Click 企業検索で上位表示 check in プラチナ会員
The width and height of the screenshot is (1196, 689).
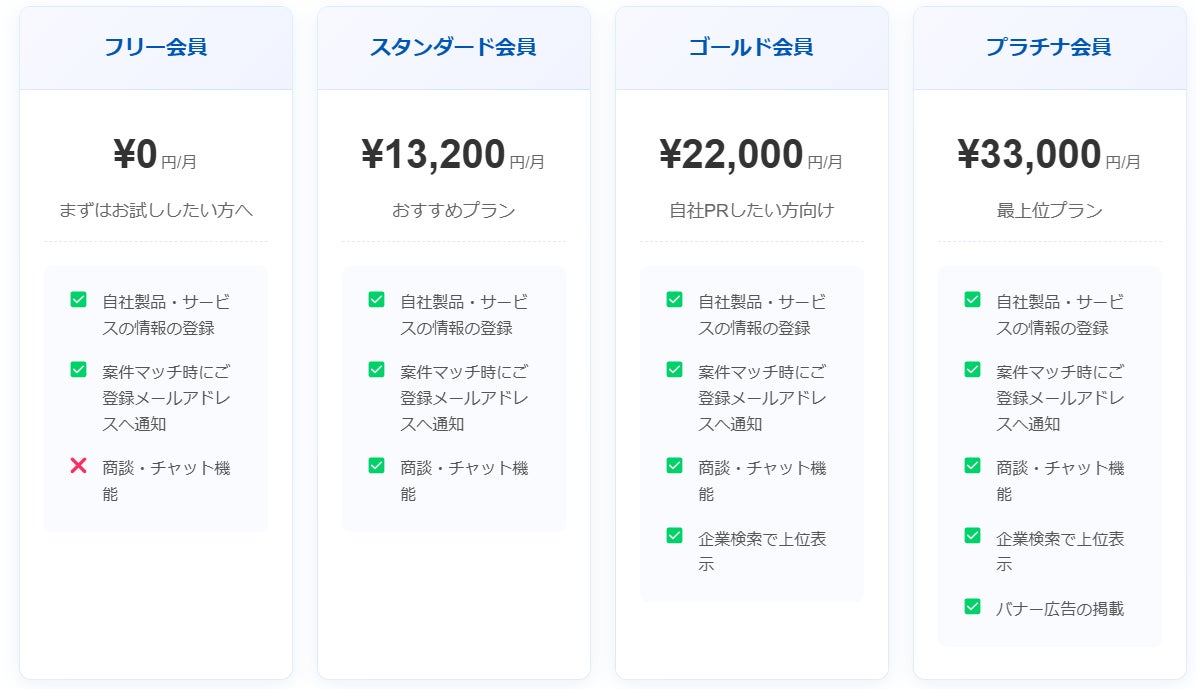coord(972,535)
